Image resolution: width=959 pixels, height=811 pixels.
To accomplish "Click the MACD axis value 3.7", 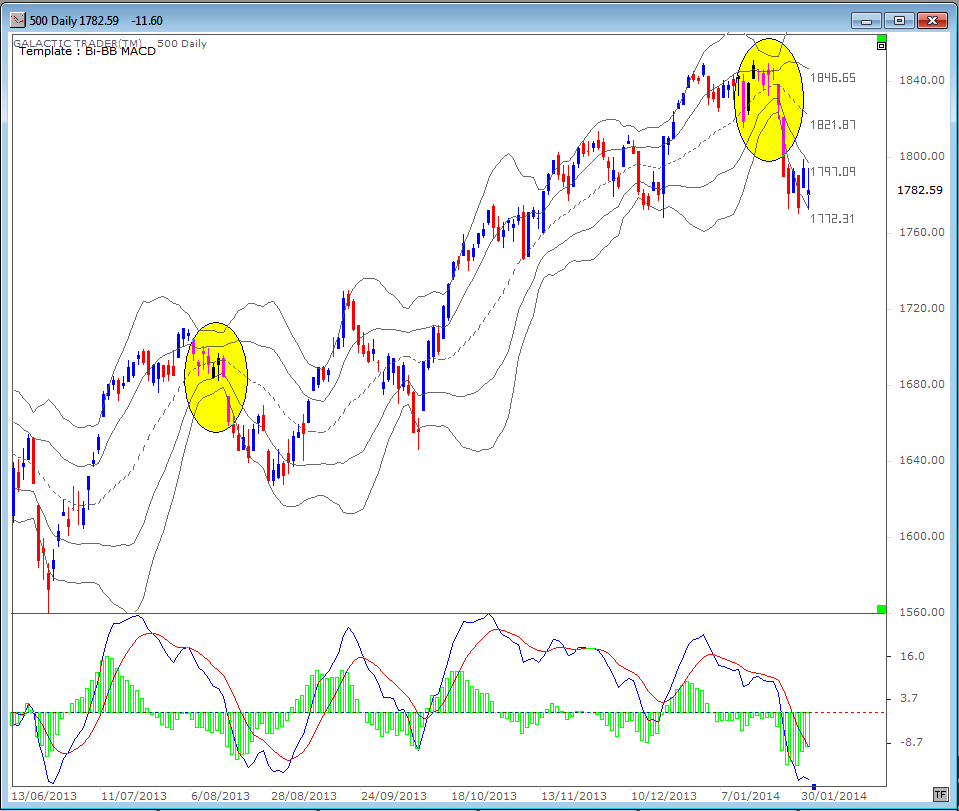I will click(909, 698).
